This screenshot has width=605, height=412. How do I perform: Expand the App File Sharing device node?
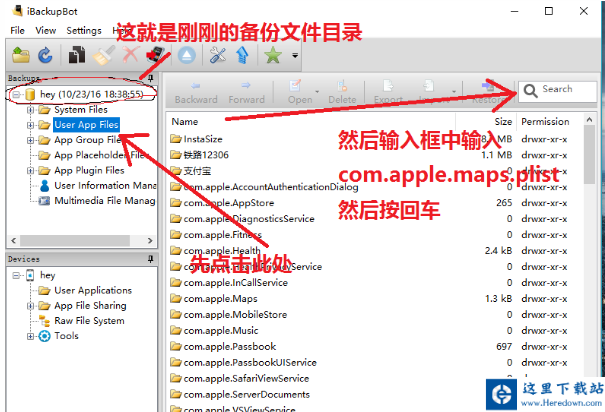click(30, 306)
